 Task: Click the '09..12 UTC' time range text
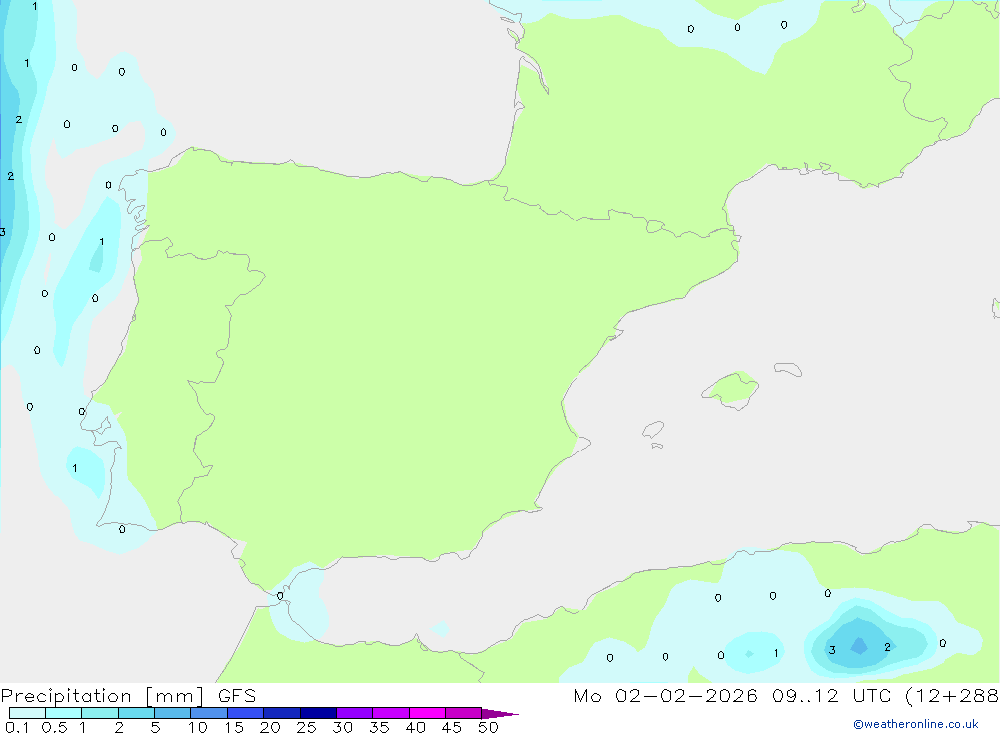831,695
